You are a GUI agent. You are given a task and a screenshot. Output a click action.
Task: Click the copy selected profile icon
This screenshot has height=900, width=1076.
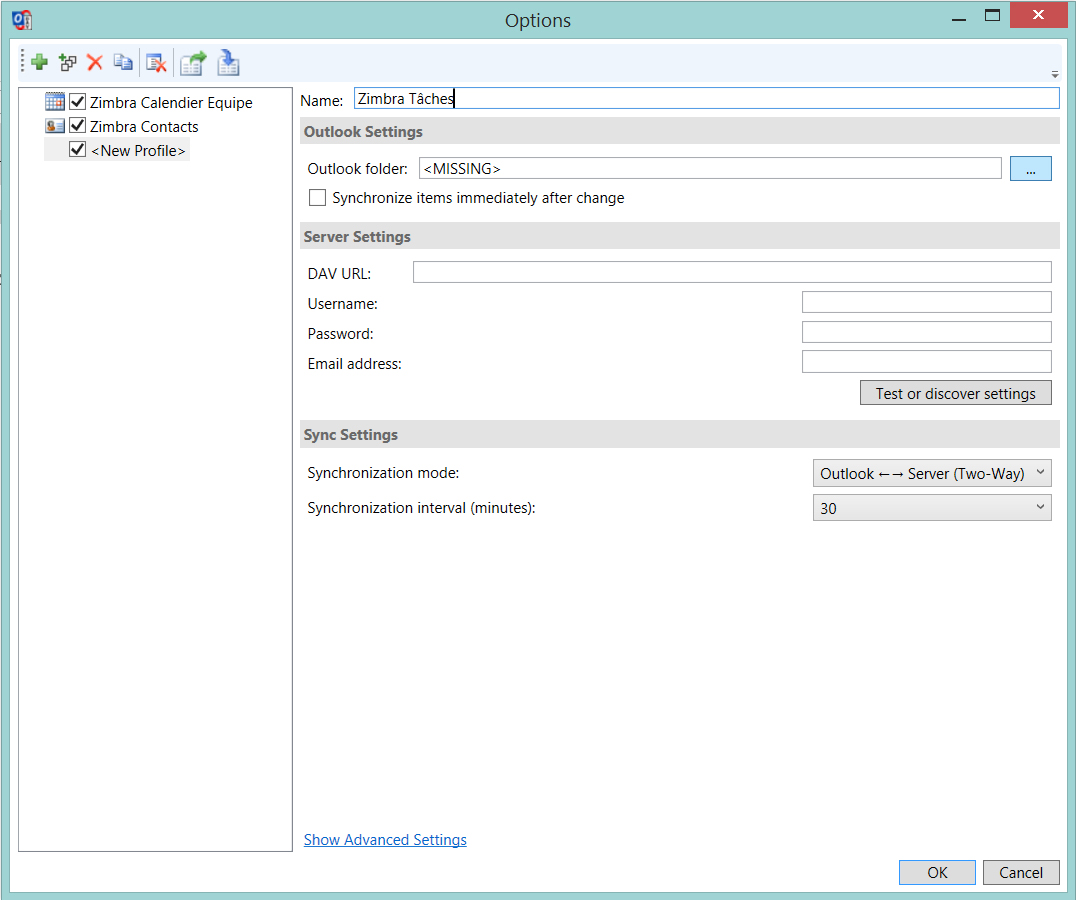123,62
